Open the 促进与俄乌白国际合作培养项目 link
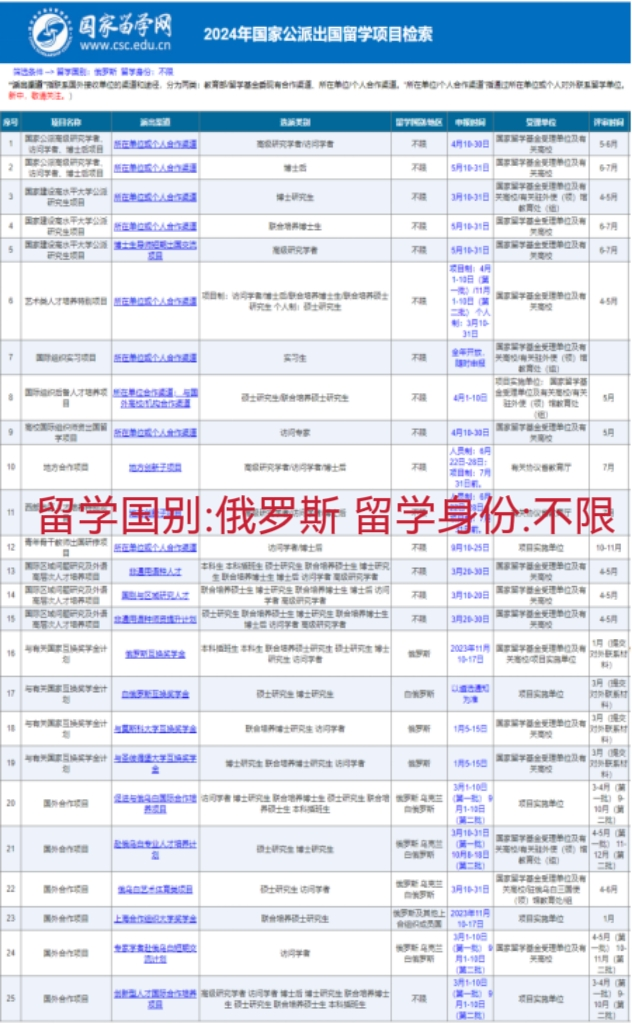 155,803
